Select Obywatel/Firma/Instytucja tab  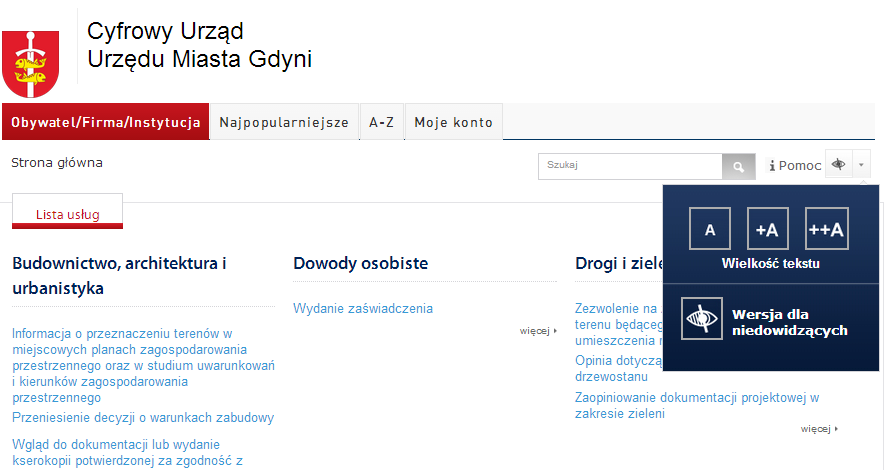106,123
